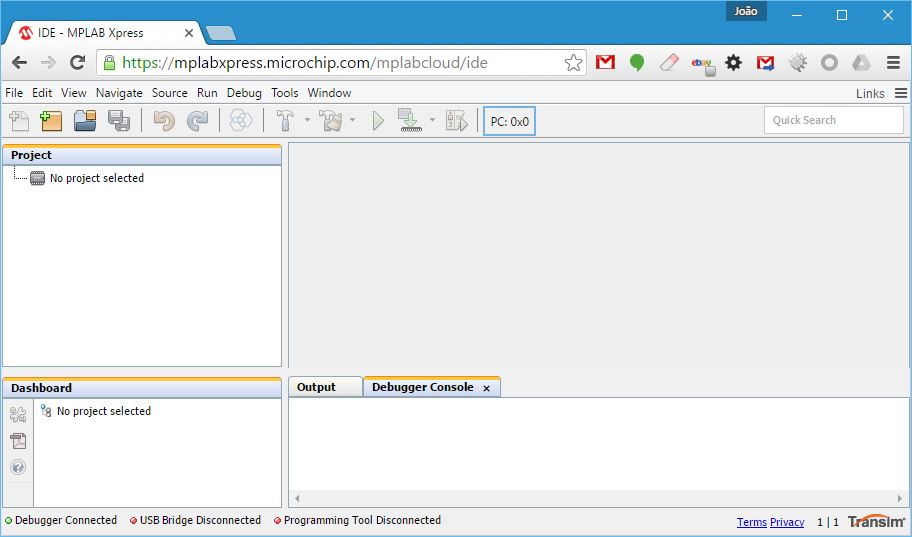Click the address bar URL
Image resolution: width=912 pixels, height=537 pixels.
pyautogui.click(x=305, y=63)
